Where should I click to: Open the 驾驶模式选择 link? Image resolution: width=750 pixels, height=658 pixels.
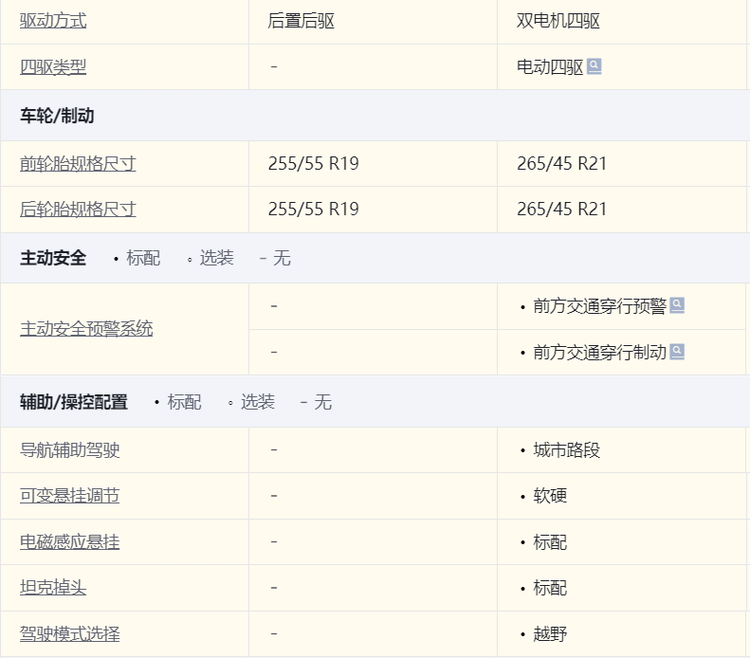pos(70,634)
